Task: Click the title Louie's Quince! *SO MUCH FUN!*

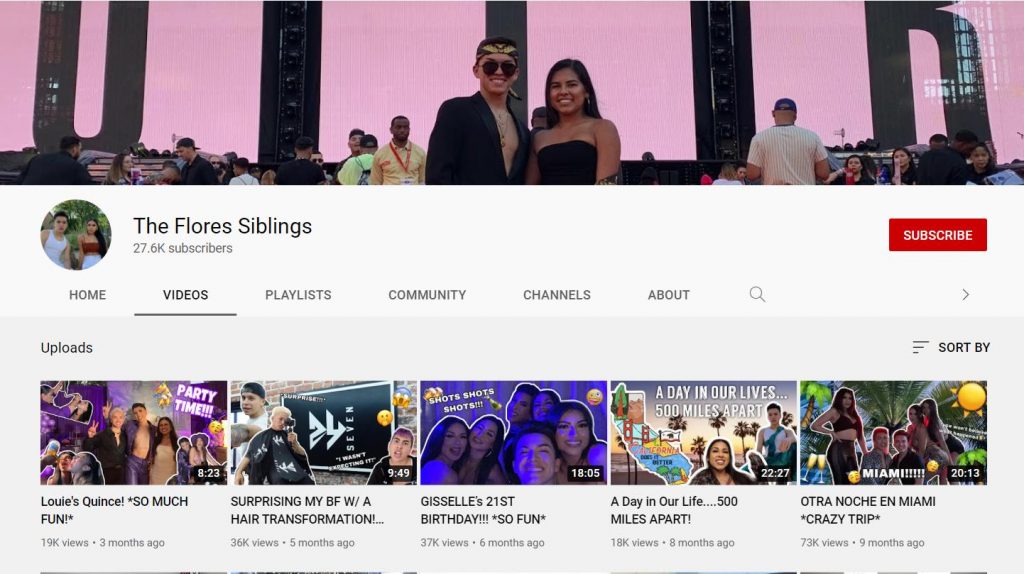Action: pyautogui.click(x=114, y=510)
